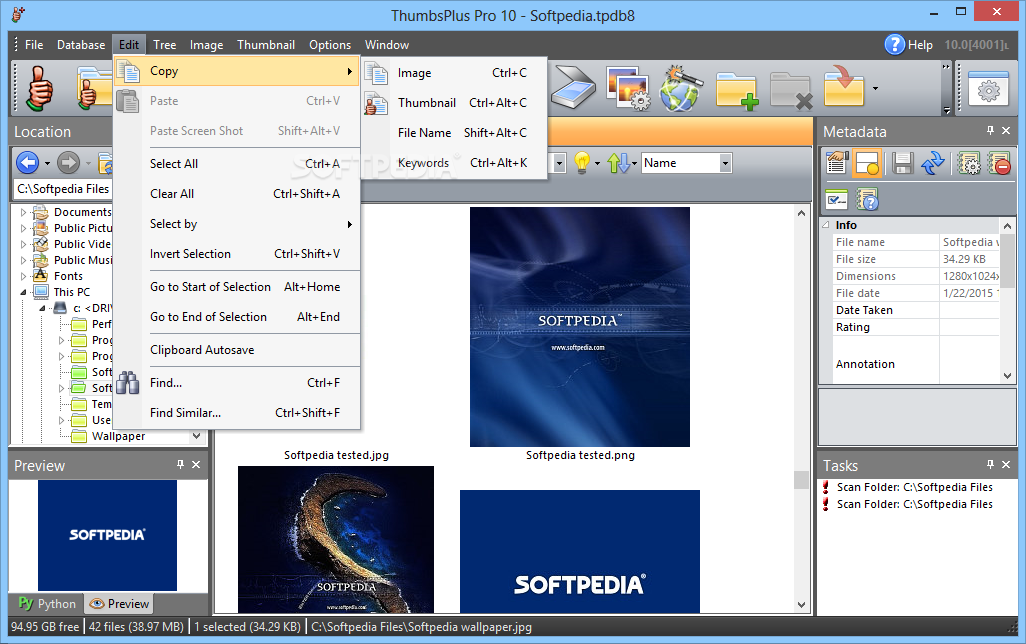
Task: Click the hand-on-list metadata icon
Action: tap(837, 162)
